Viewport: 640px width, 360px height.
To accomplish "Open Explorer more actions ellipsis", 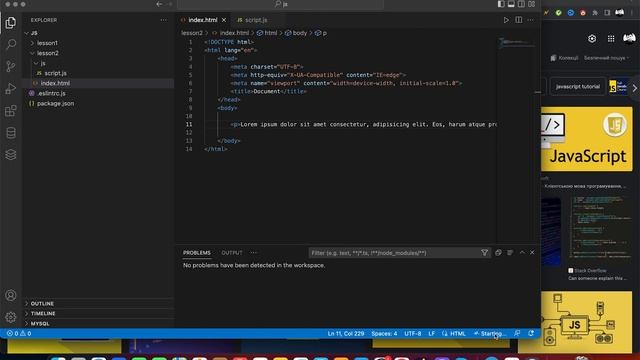I will click(x=164, y=20).
